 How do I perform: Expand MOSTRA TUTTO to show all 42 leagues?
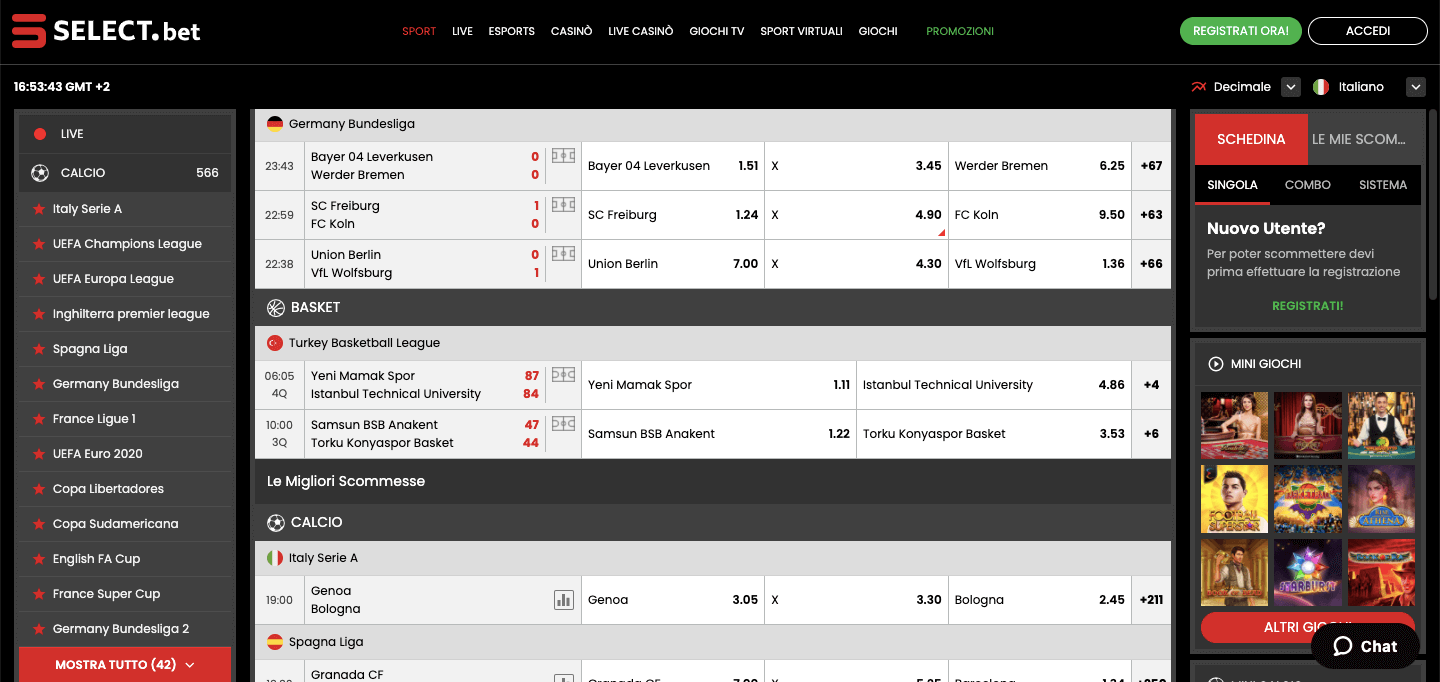point(124,664)
